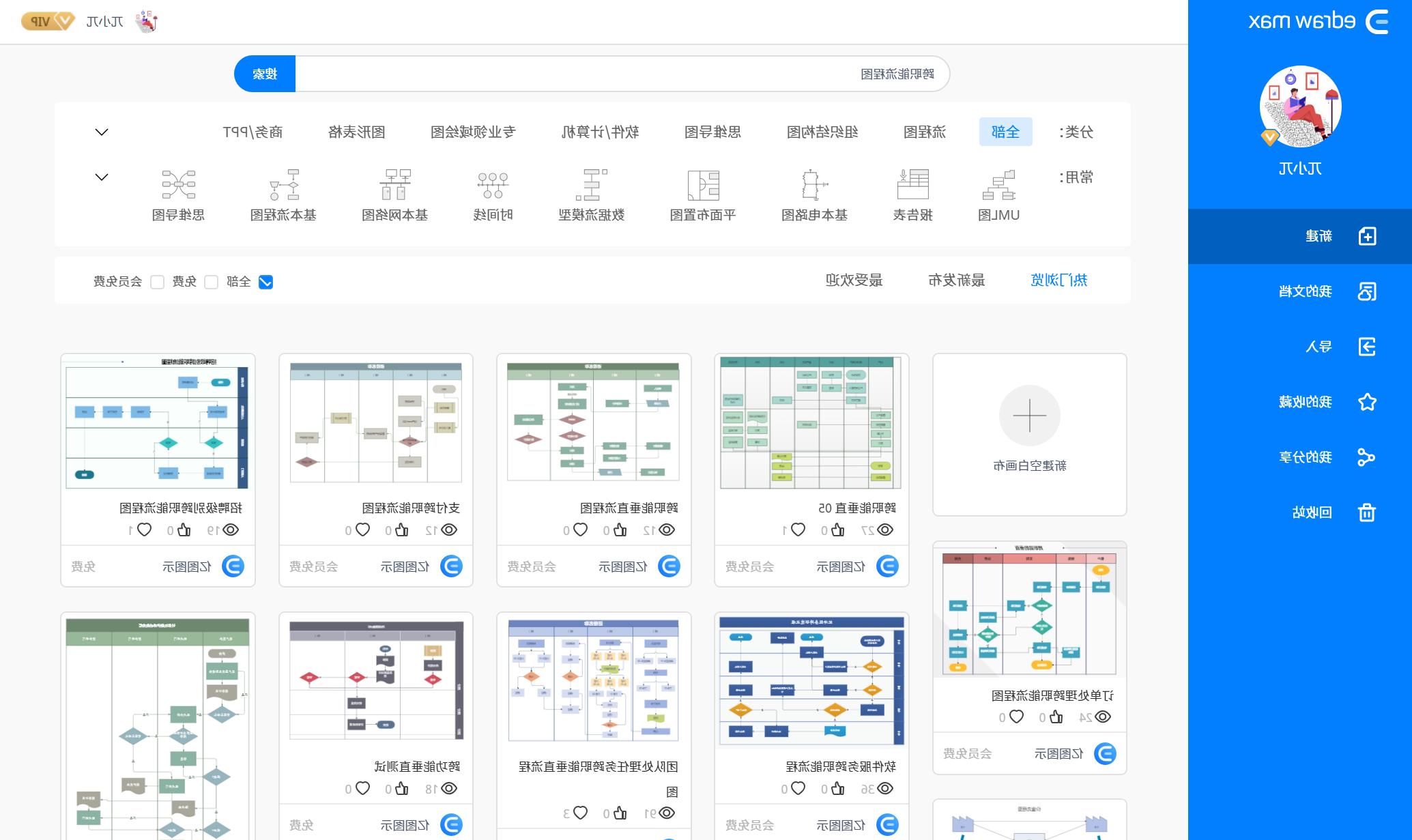This screenshot has width=1412, height=840.
Task: Sort by 最新发布
Action: (x=957, y=280)
